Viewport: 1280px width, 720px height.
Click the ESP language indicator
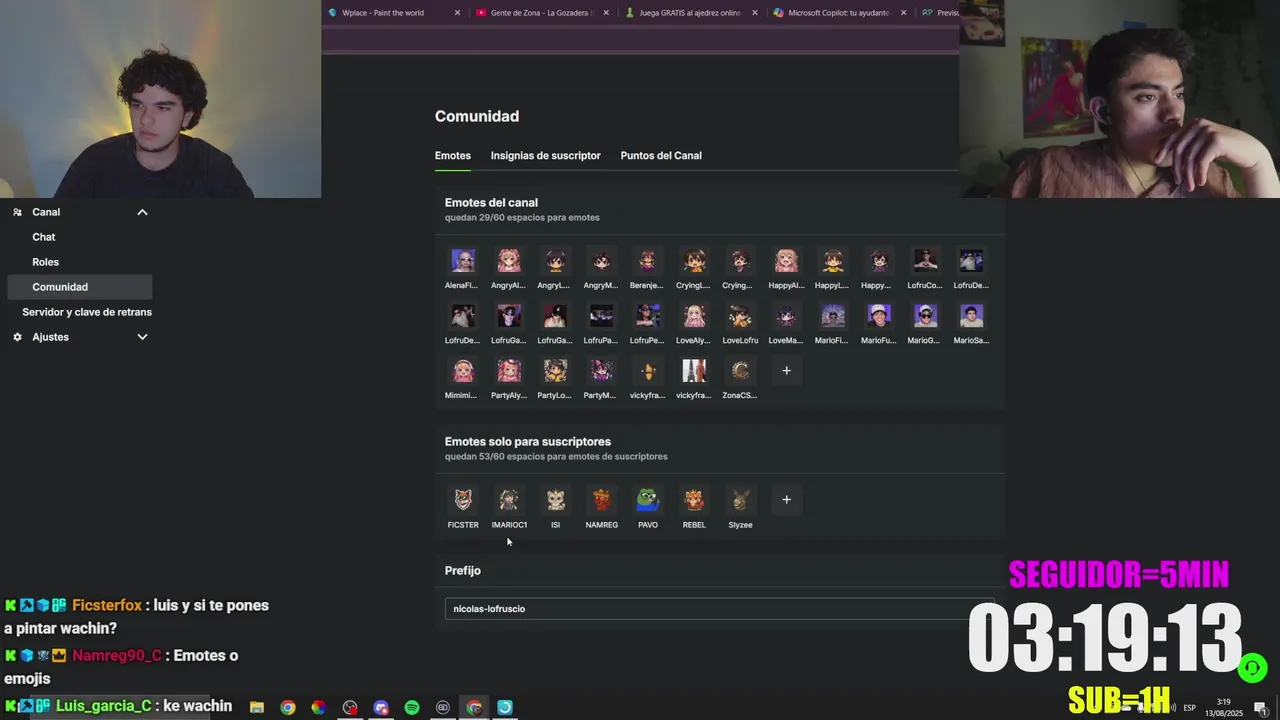click(x=1190, y=707)
